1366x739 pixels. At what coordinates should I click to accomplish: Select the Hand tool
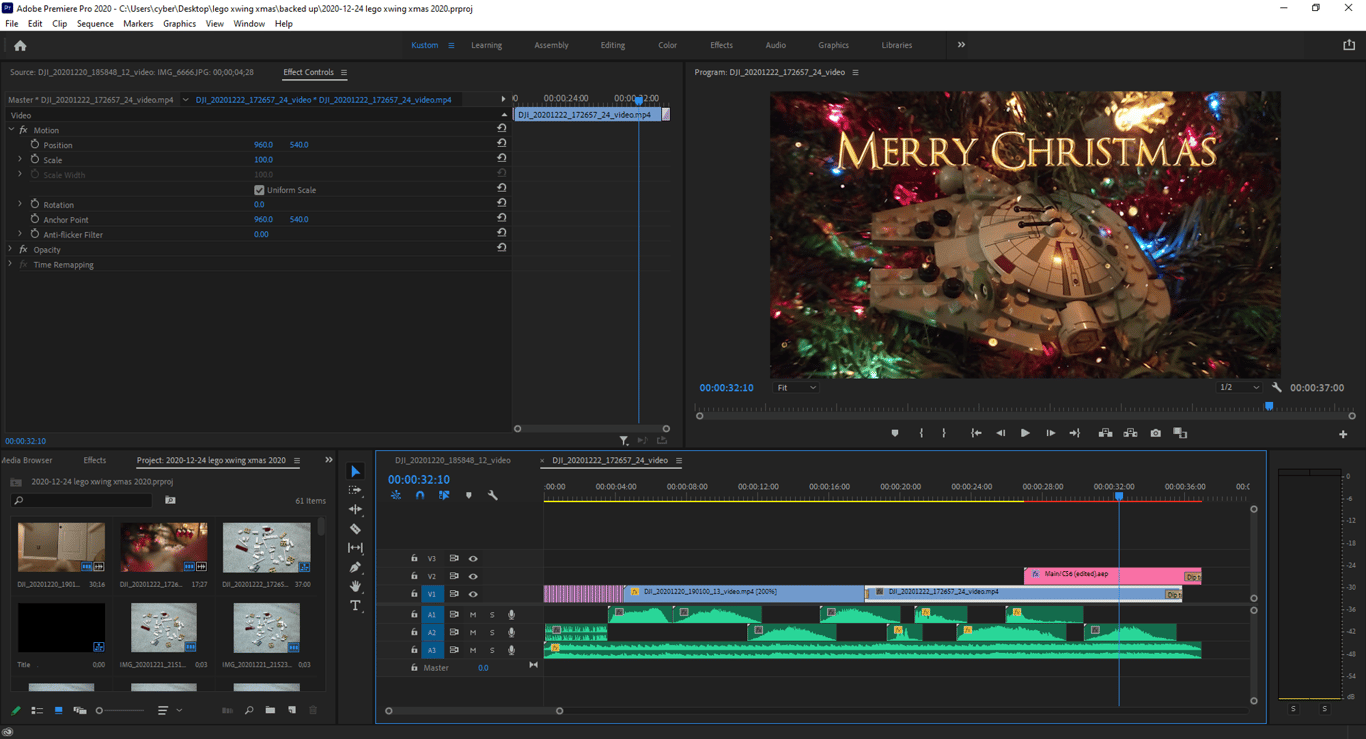tap(355, 586)
